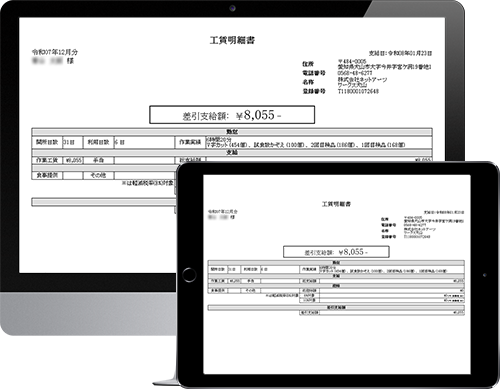Viewport: 500px width, 389px height.
Task: Click the ※は軽減税率 note on monitor
Action: [x=148, y=183]
